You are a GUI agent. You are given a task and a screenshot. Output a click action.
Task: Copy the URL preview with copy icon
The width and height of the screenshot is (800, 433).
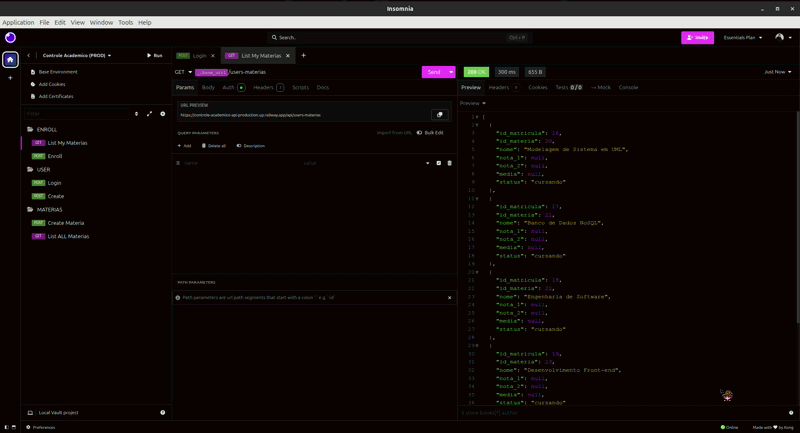[x=440, y=115]
